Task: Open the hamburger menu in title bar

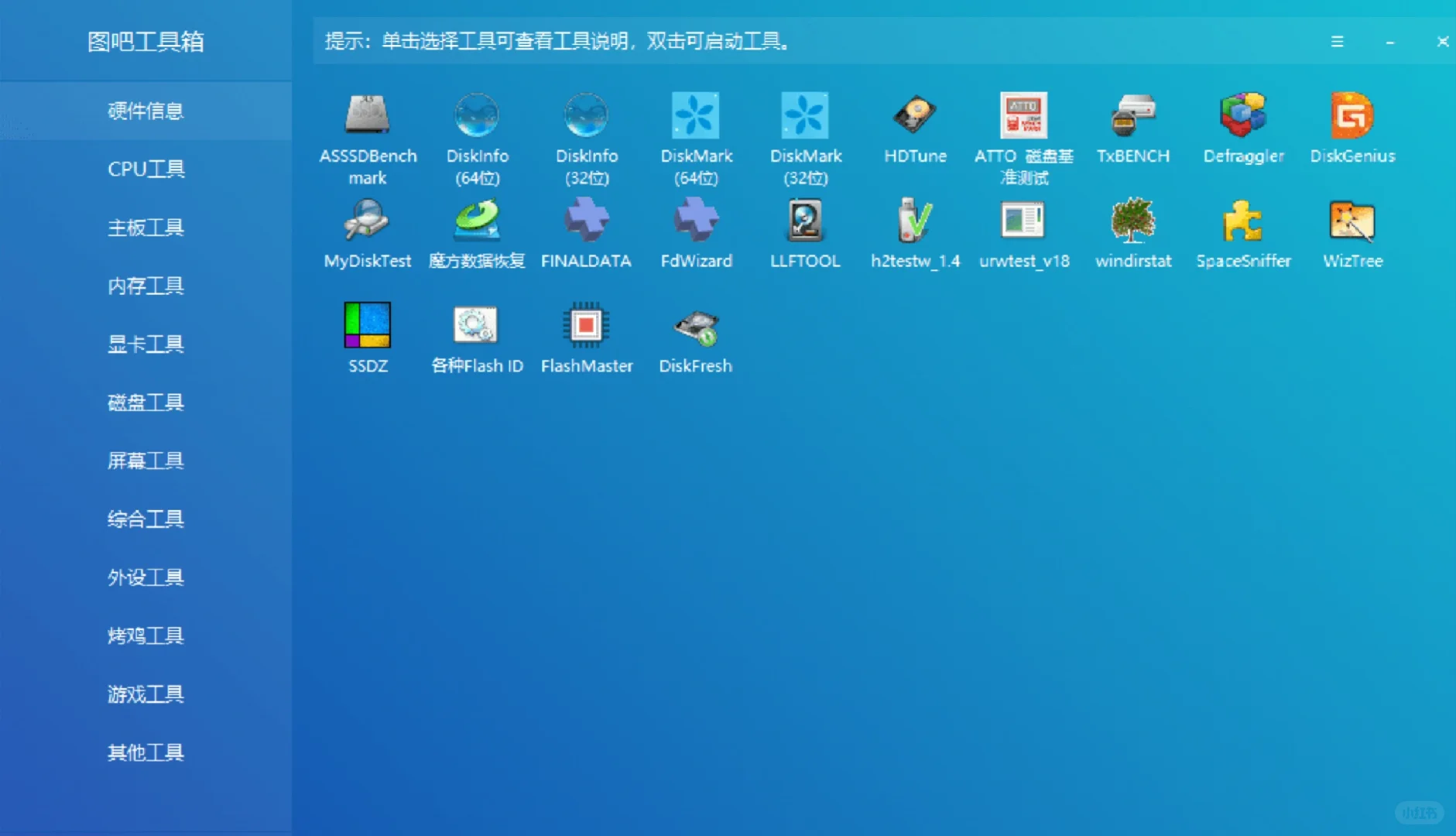Action: point(1337,42)
